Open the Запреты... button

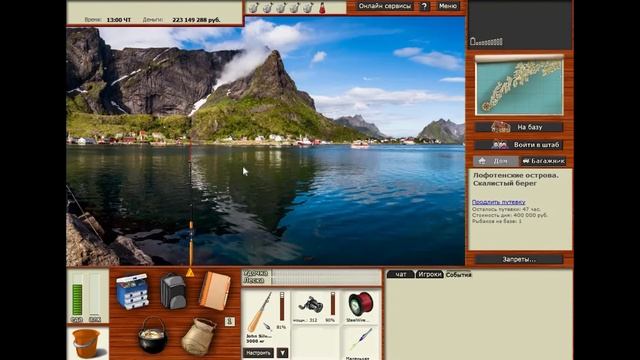(519, 259)
